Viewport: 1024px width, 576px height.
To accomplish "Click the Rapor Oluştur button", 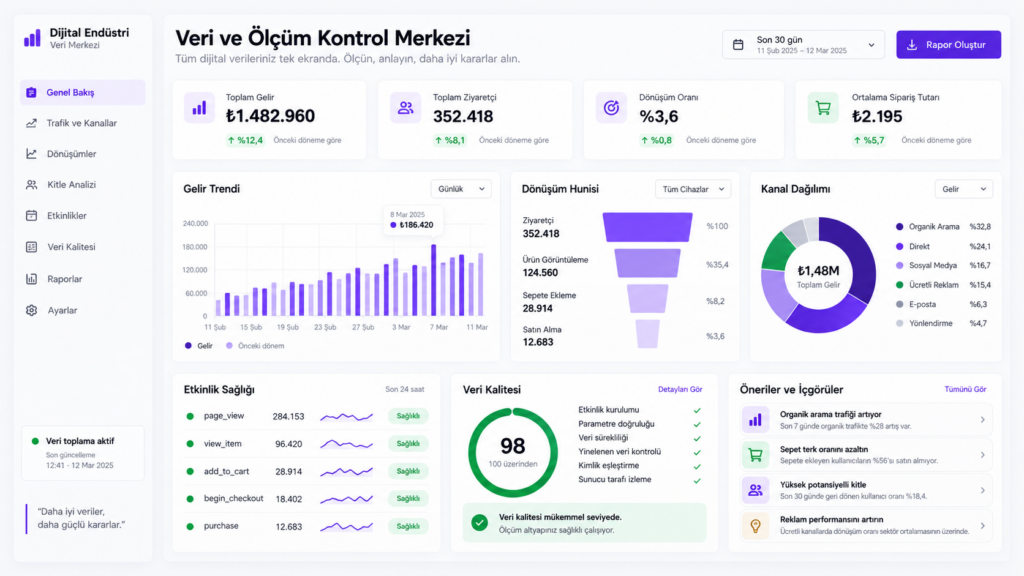I will pyautogui.click(x=948, y=45).
